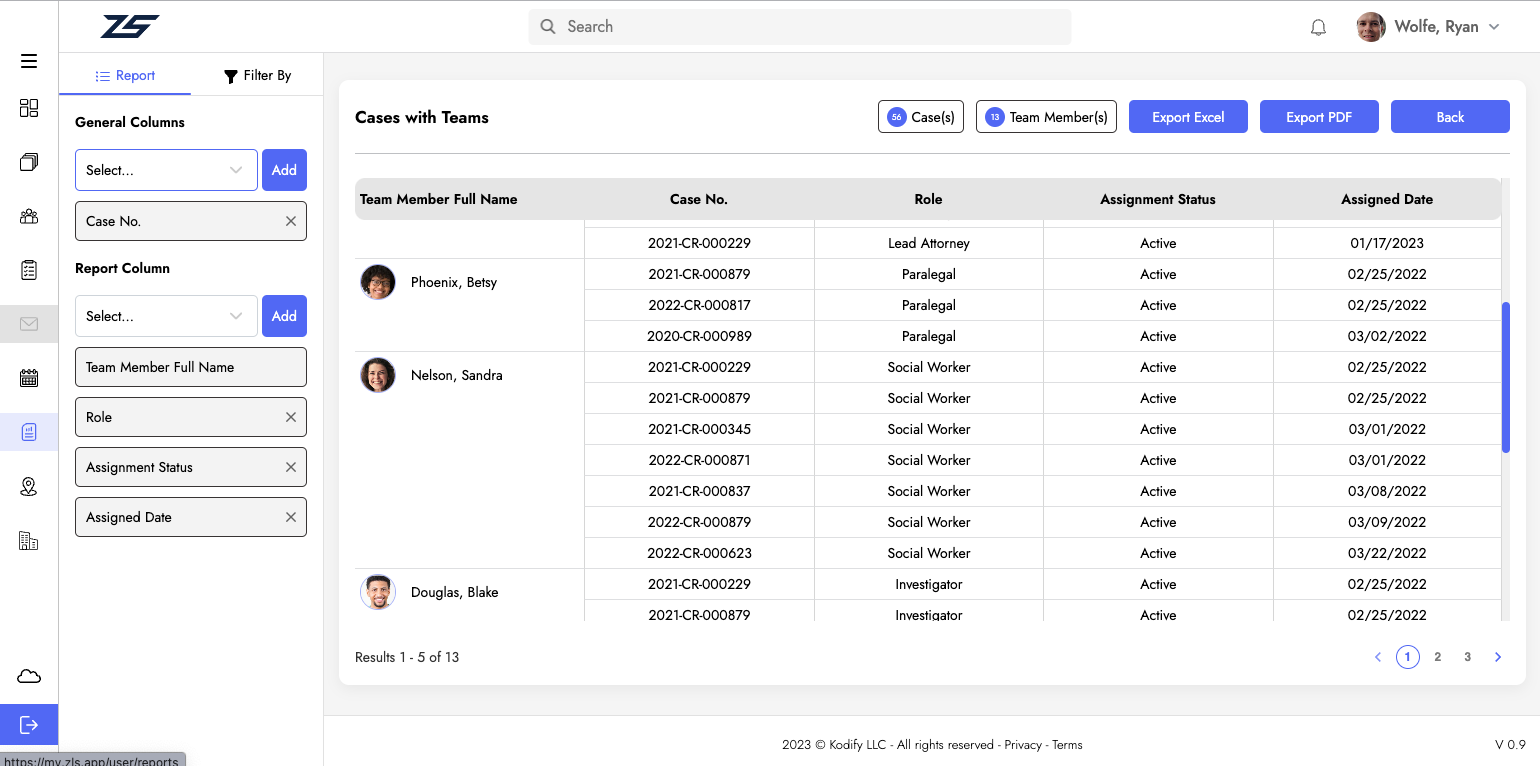Open the location pin icon in the sidebar
The height and width of the screenshot is (766, 1540).
click(29, 487)
